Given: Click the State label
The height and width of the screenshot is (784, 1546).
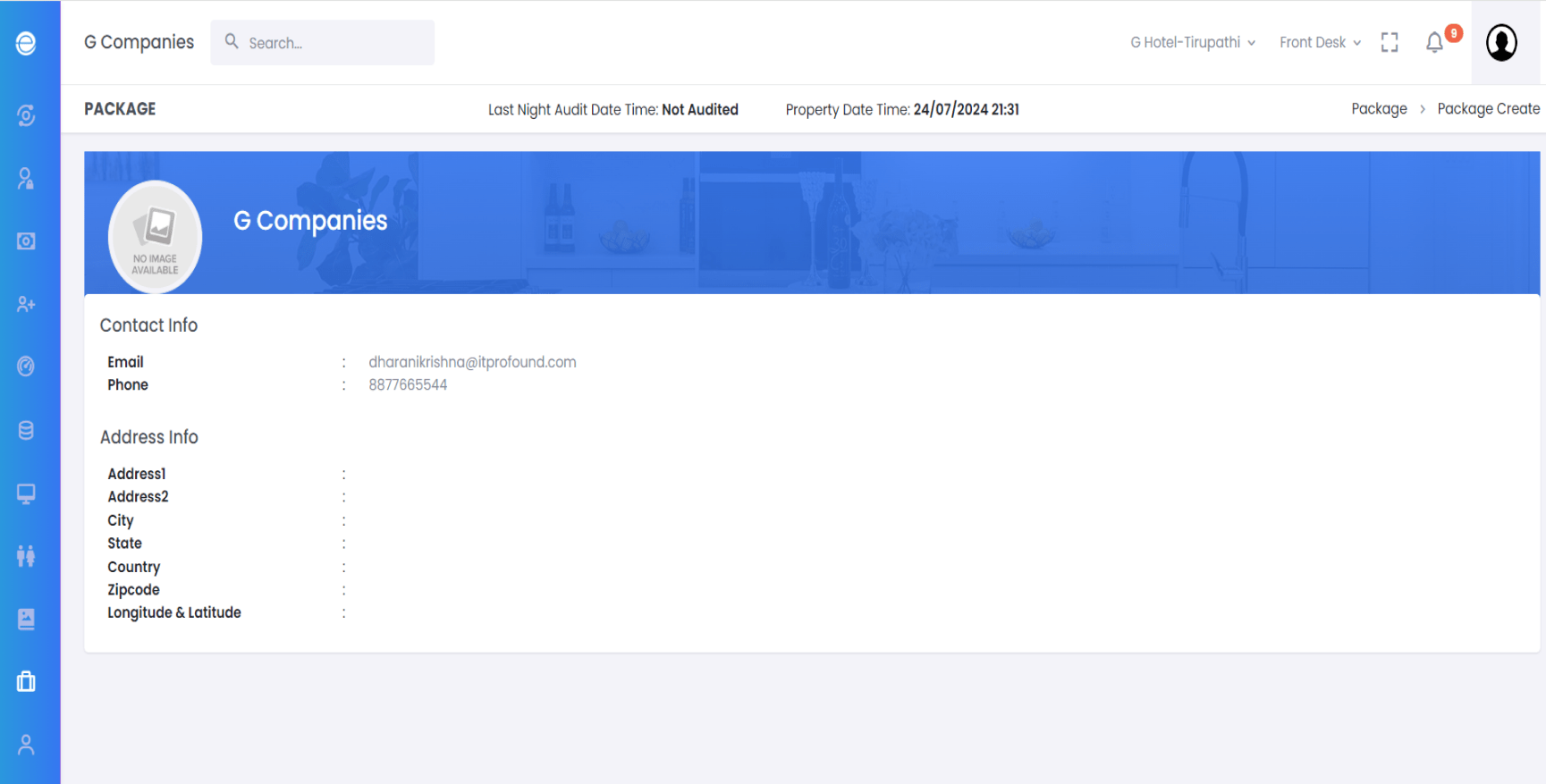Looking at the screenshot, I should [x=124, y=543].
